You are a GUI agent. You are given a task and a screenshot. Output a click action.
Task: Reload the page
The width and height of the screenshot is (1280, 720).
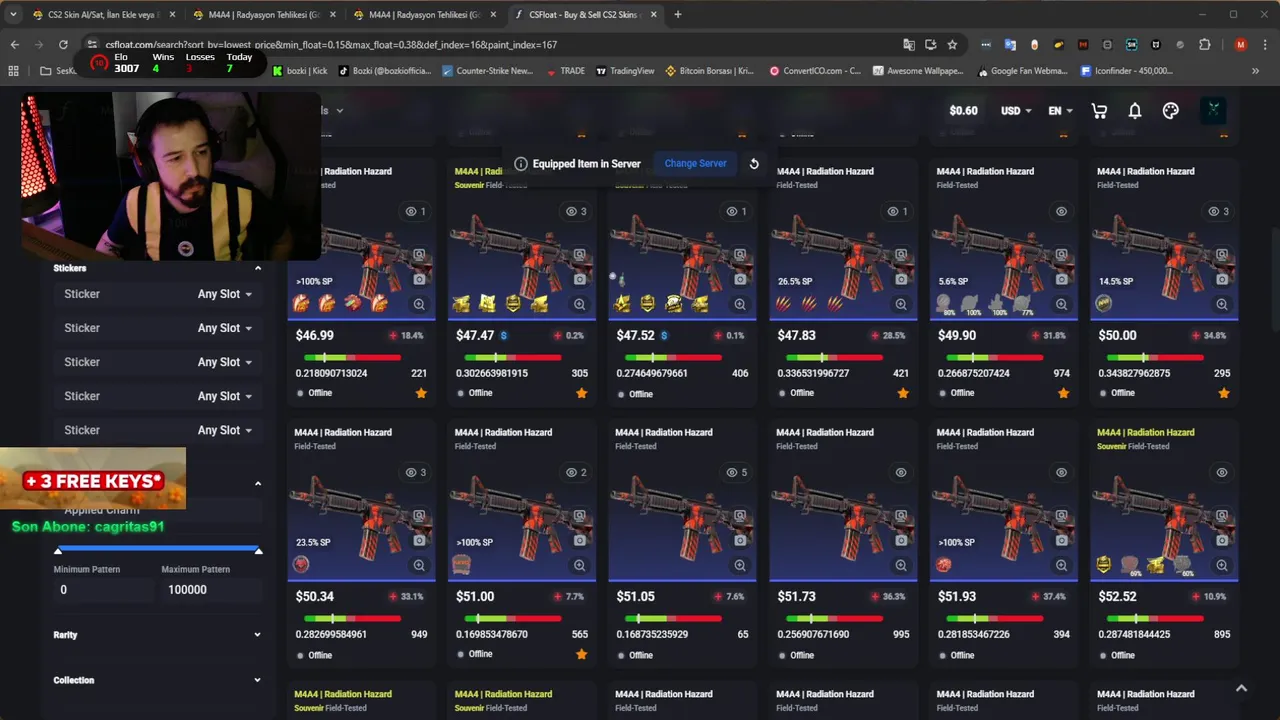click(63, 45)
